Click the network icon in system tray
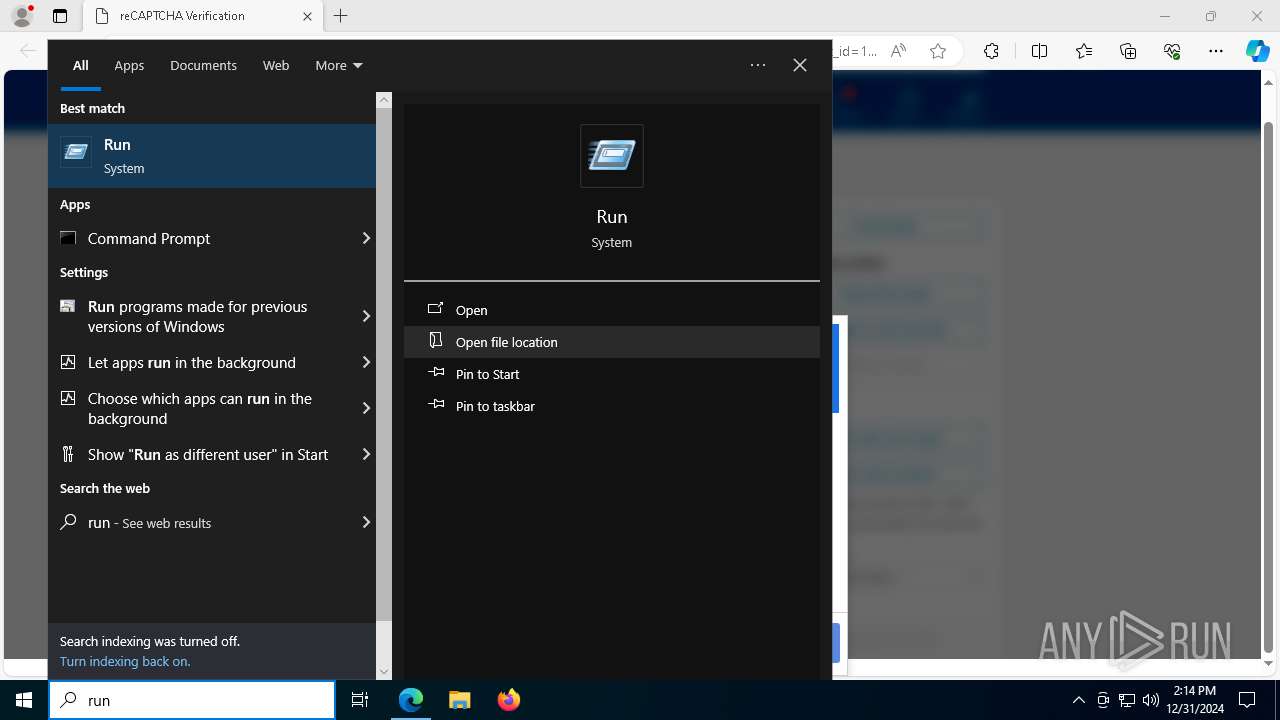 (1127, 700)
